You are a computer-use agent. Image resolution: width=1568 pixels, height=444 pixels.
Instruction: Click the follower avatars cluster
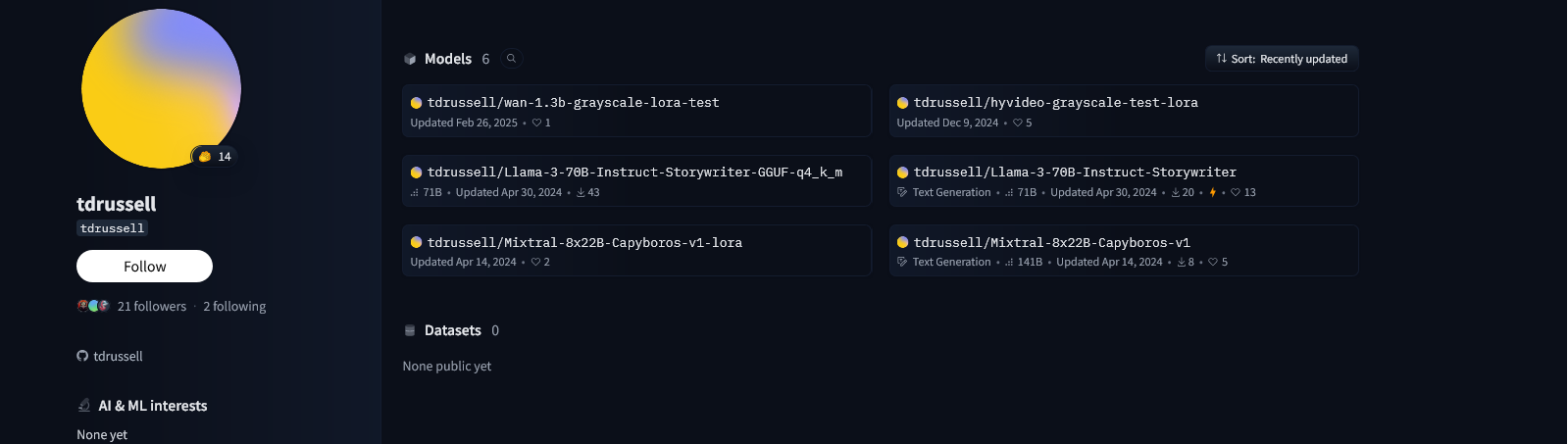coord(93,306)
